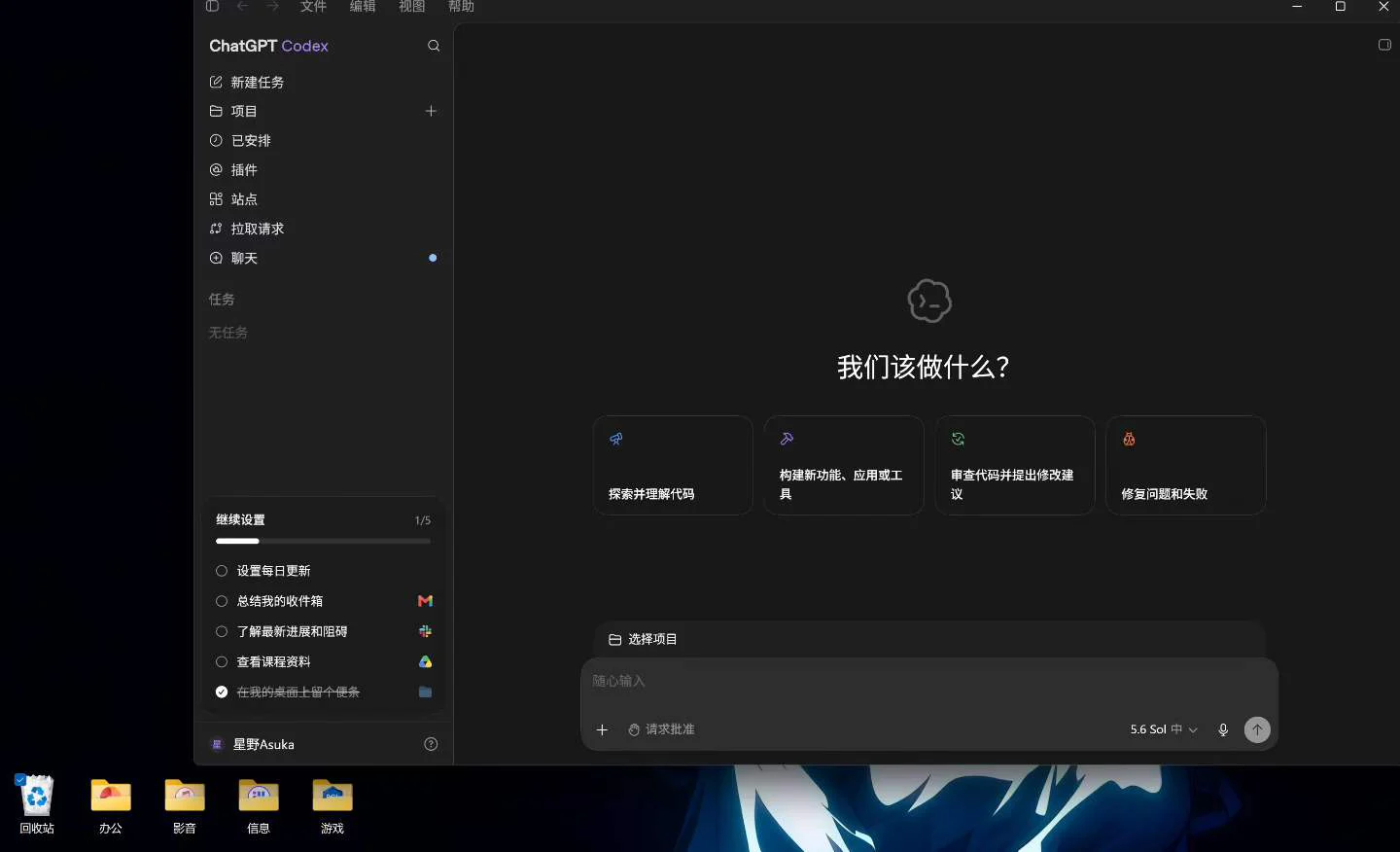
Task: Go forward with the right arrow
Action: (273, 7)
